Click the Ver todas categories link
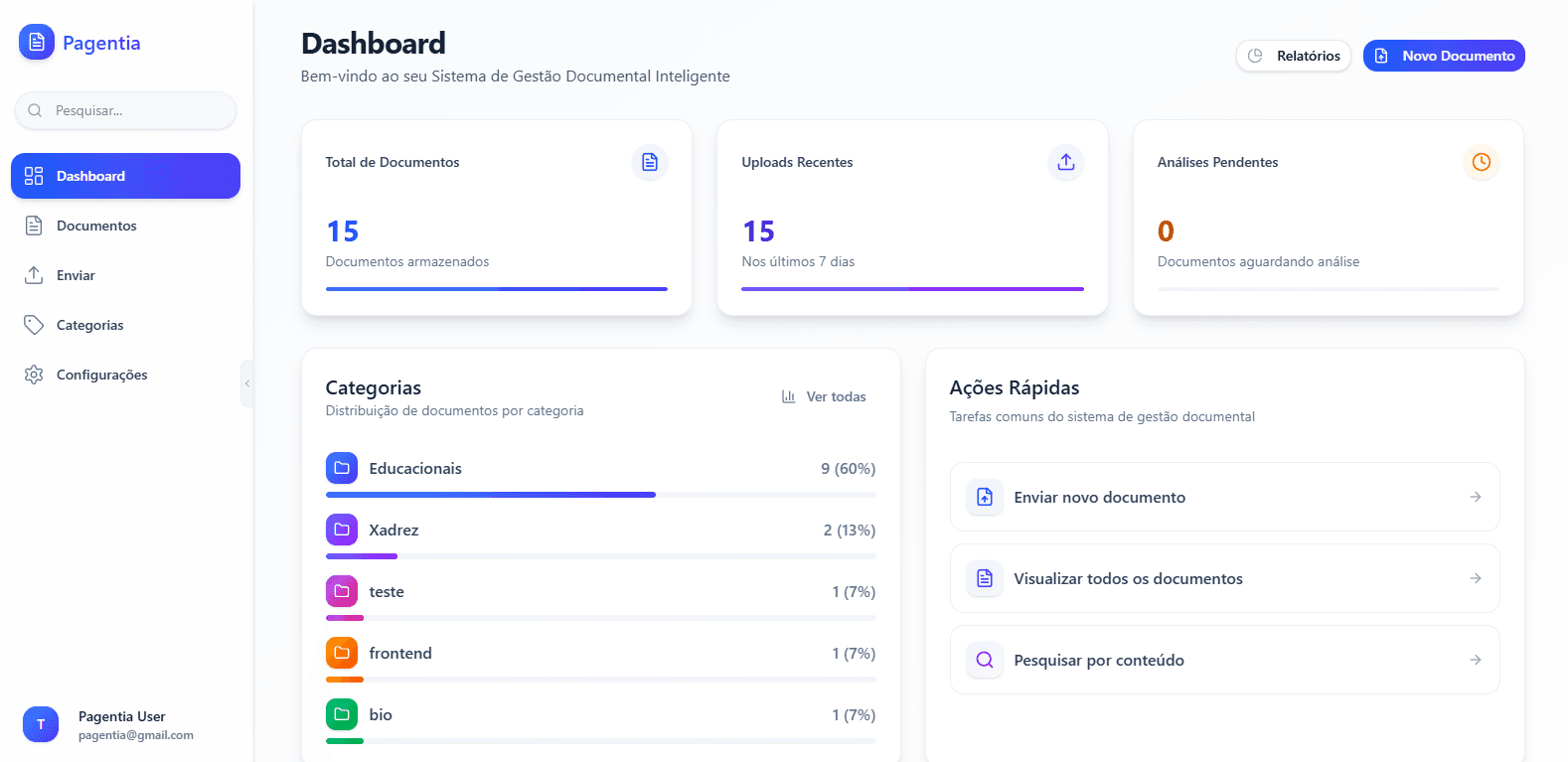1568x762 pixels. (x=824, y=396)
